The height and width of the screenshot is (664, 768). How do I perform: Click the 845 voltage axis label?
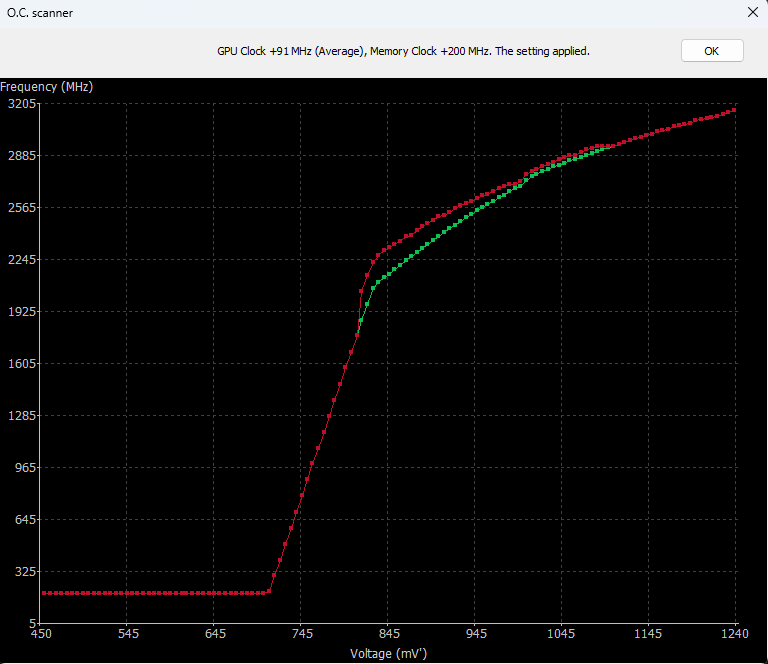[389, 633]
